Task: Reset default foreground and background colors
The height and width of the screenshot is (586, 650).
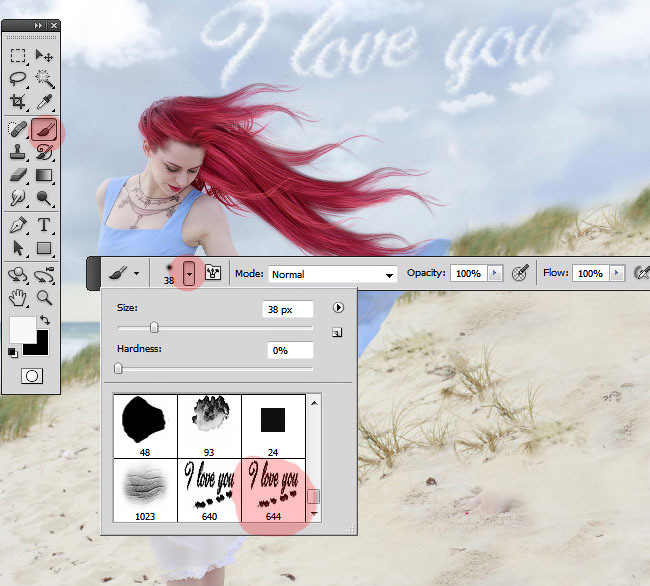Action: 12,353
